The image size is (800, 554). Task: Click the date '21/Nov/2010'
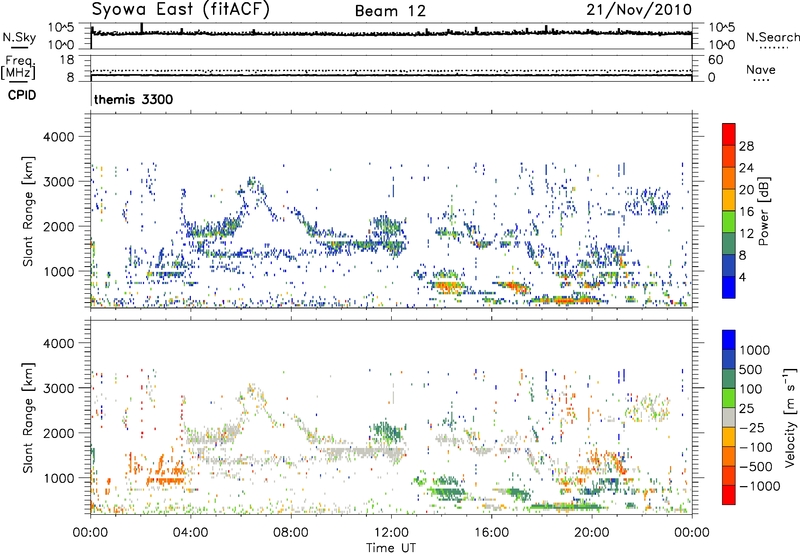639,10
